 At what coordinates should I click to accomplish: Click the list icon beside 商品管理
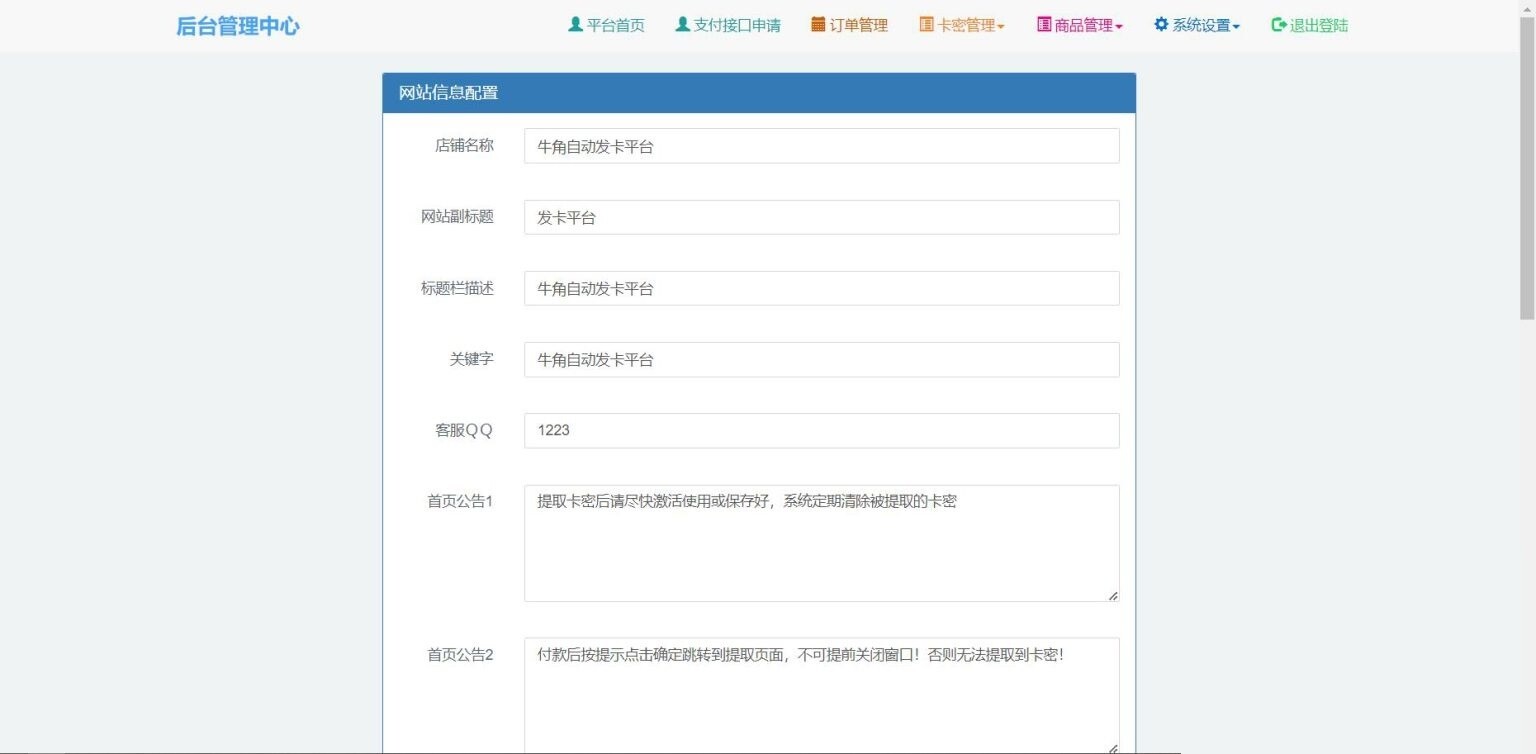click(x=1044, y=24)
